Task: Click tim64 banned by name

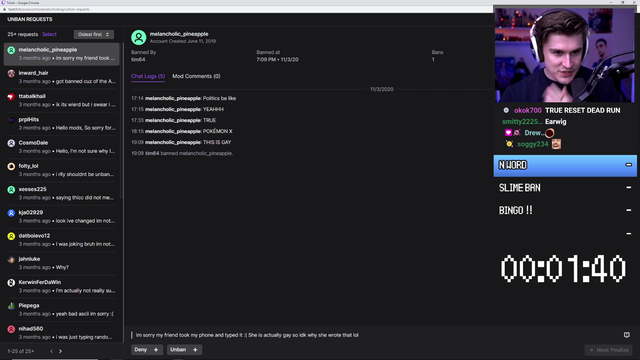Action: (x=138, y=60)
